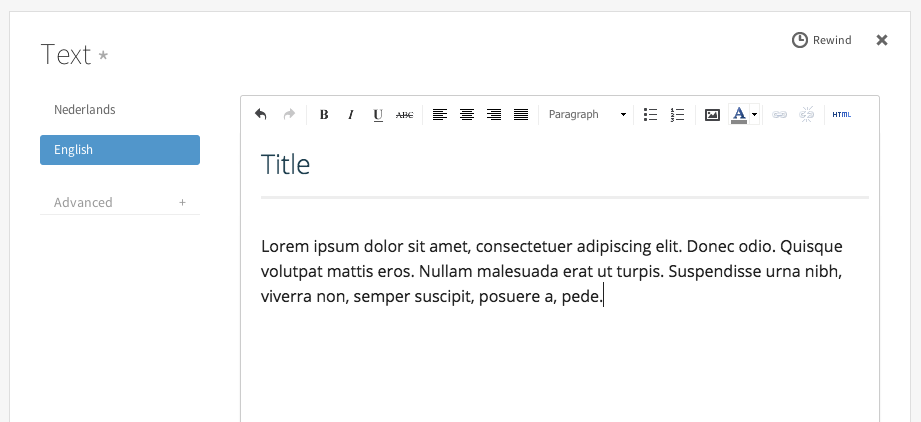Click the unlink icon

(806, 115)
